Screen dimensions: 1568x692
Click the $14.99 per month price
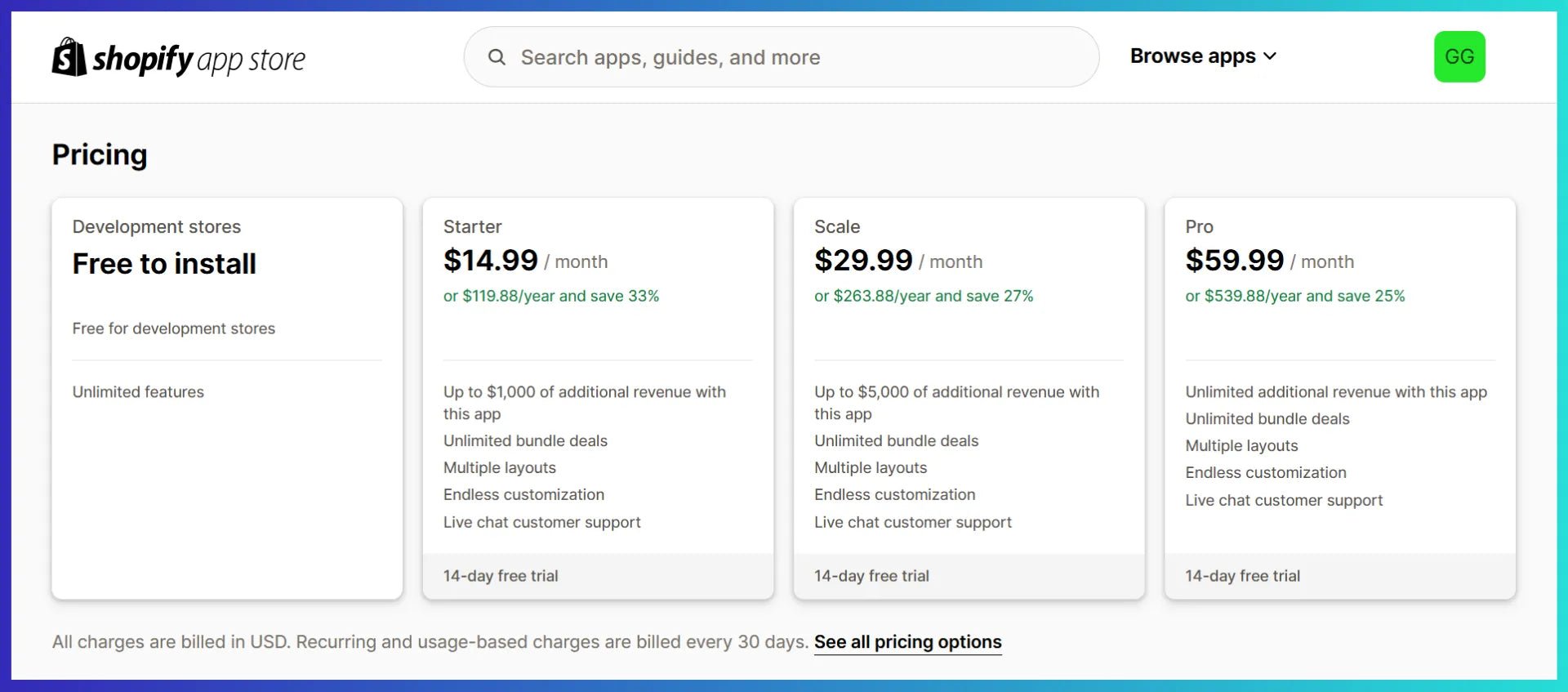click(x=491, y=261)
